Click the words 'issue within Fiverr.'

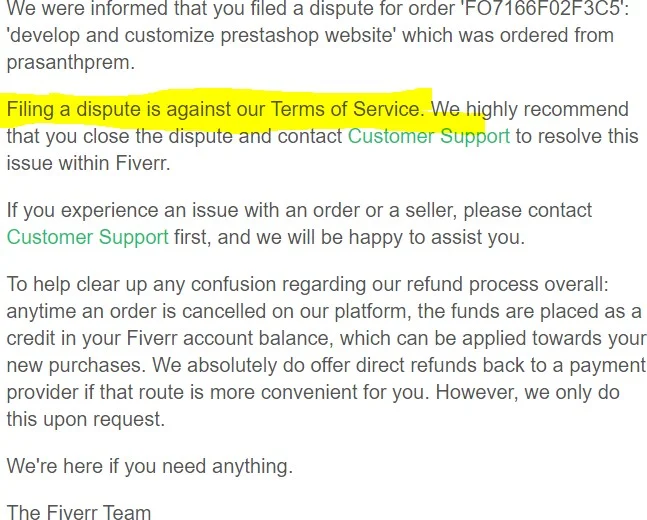tap(88, 163)
